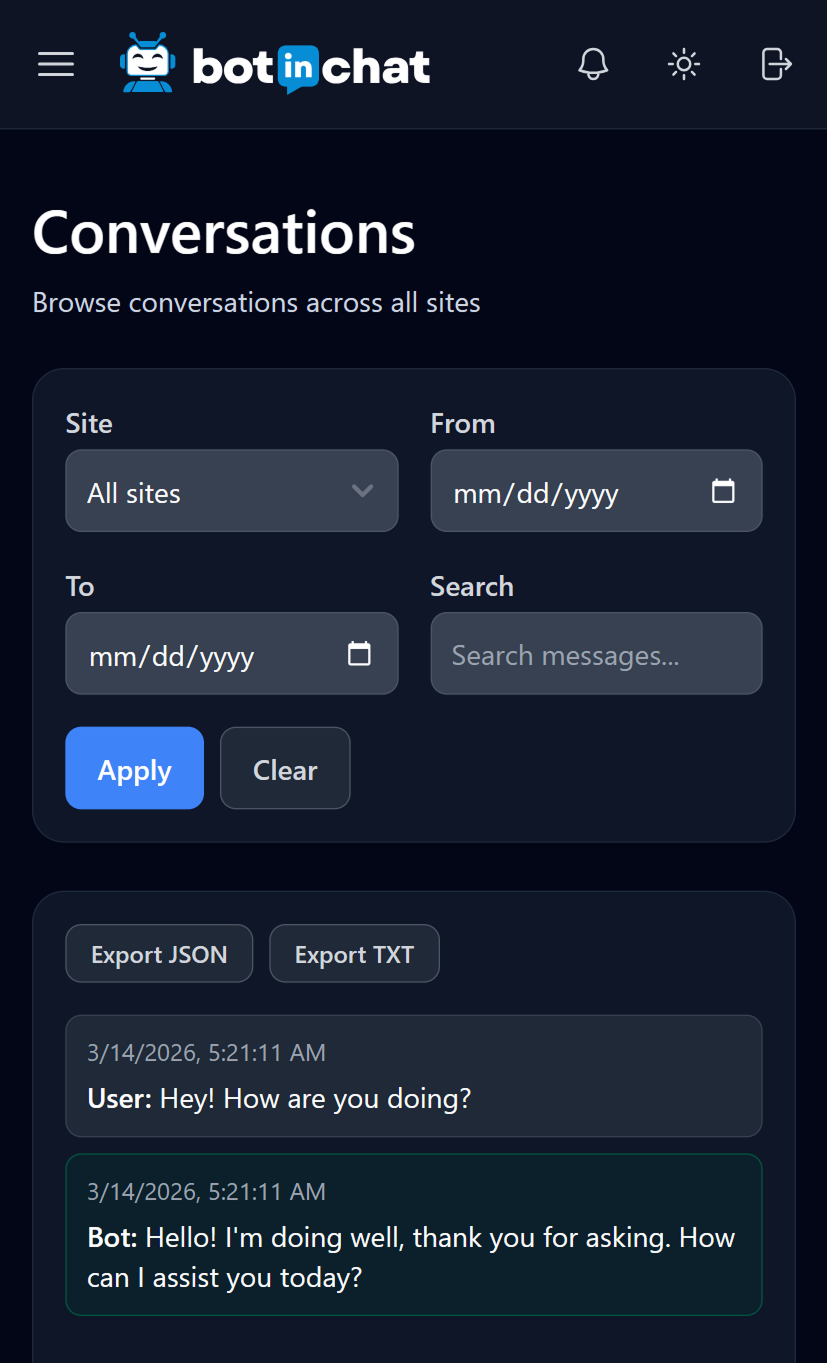The height and width of the screenshot is (1363, 827).
Task: Clear the filters with Clear button
Action: [x=285, y=768]
